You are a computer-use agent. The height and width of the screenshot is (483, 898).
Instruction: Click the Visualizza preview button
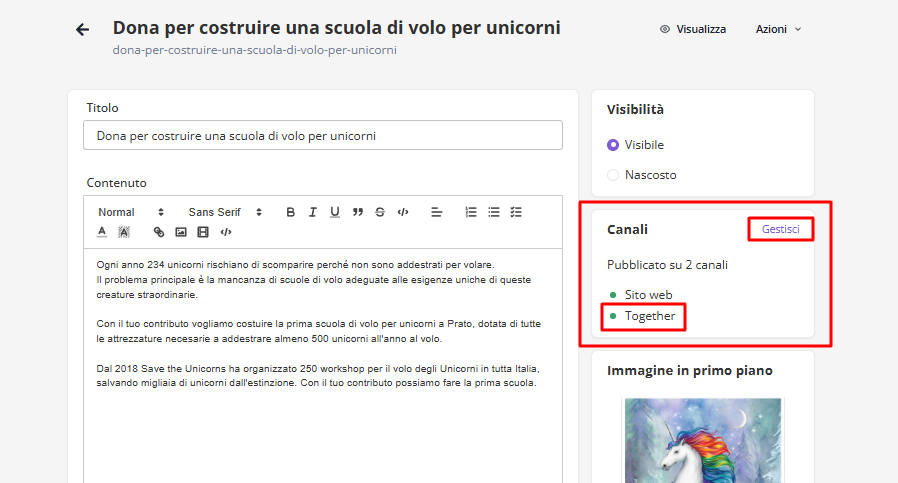click(x=693, y=30)
